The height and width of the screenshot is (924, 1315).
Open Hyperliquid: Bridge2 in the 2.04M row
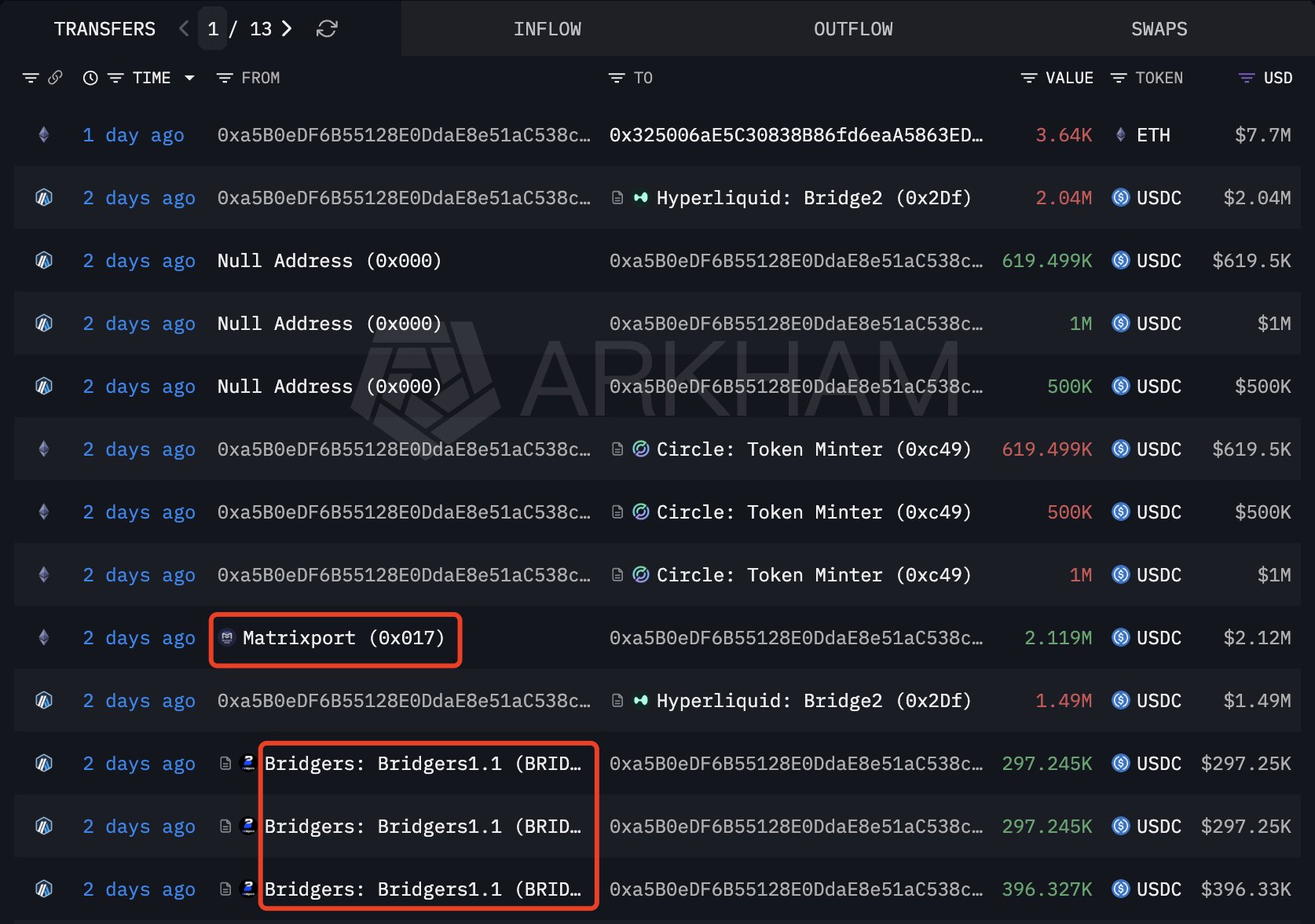(x=813, y=198)
